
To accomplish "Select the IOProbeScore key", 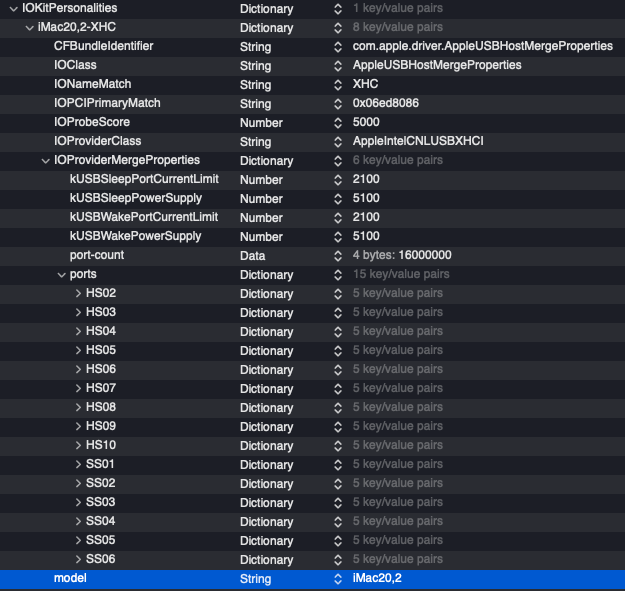I will (x=92, y=122).
